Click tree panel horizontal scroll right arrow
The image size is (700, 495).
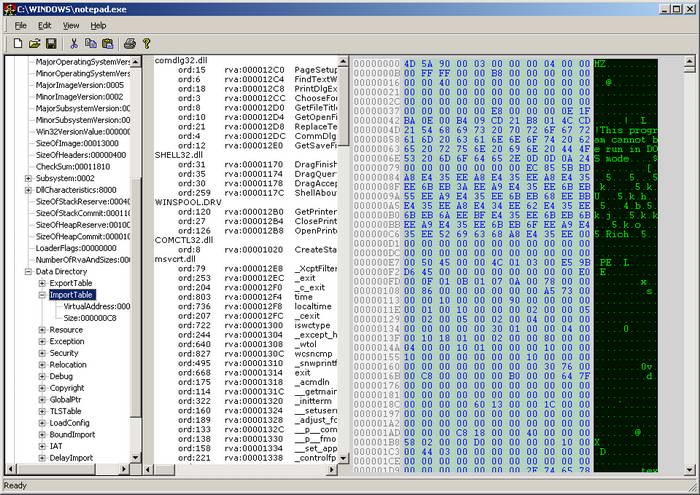point(124,469)
